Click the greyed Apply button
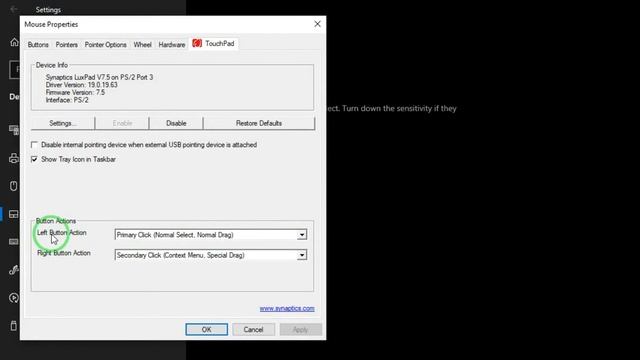Viewport: 640px width, 360px height. pos(300,329)
